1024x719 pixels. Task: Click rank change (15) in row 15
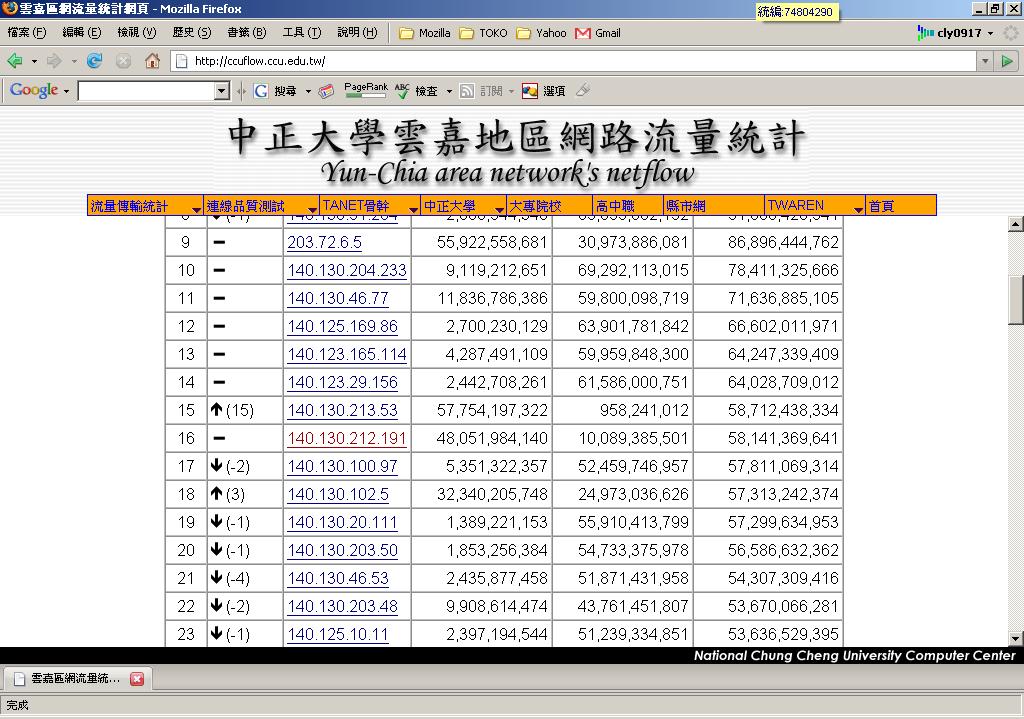(239, 410)
